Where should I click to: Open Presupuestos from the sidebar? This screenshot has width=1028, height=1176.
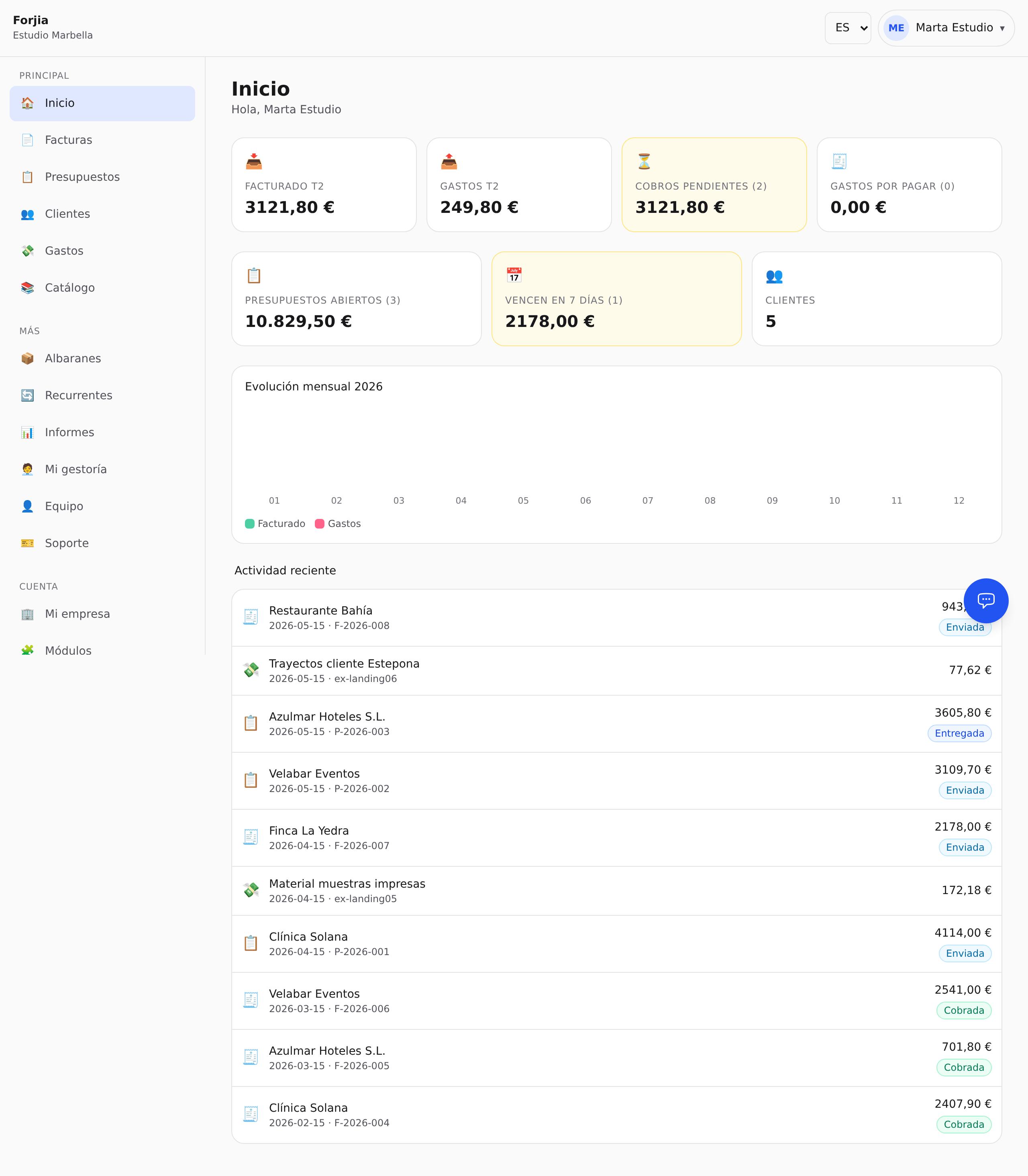pyautogui.click(x=102, y=177)
